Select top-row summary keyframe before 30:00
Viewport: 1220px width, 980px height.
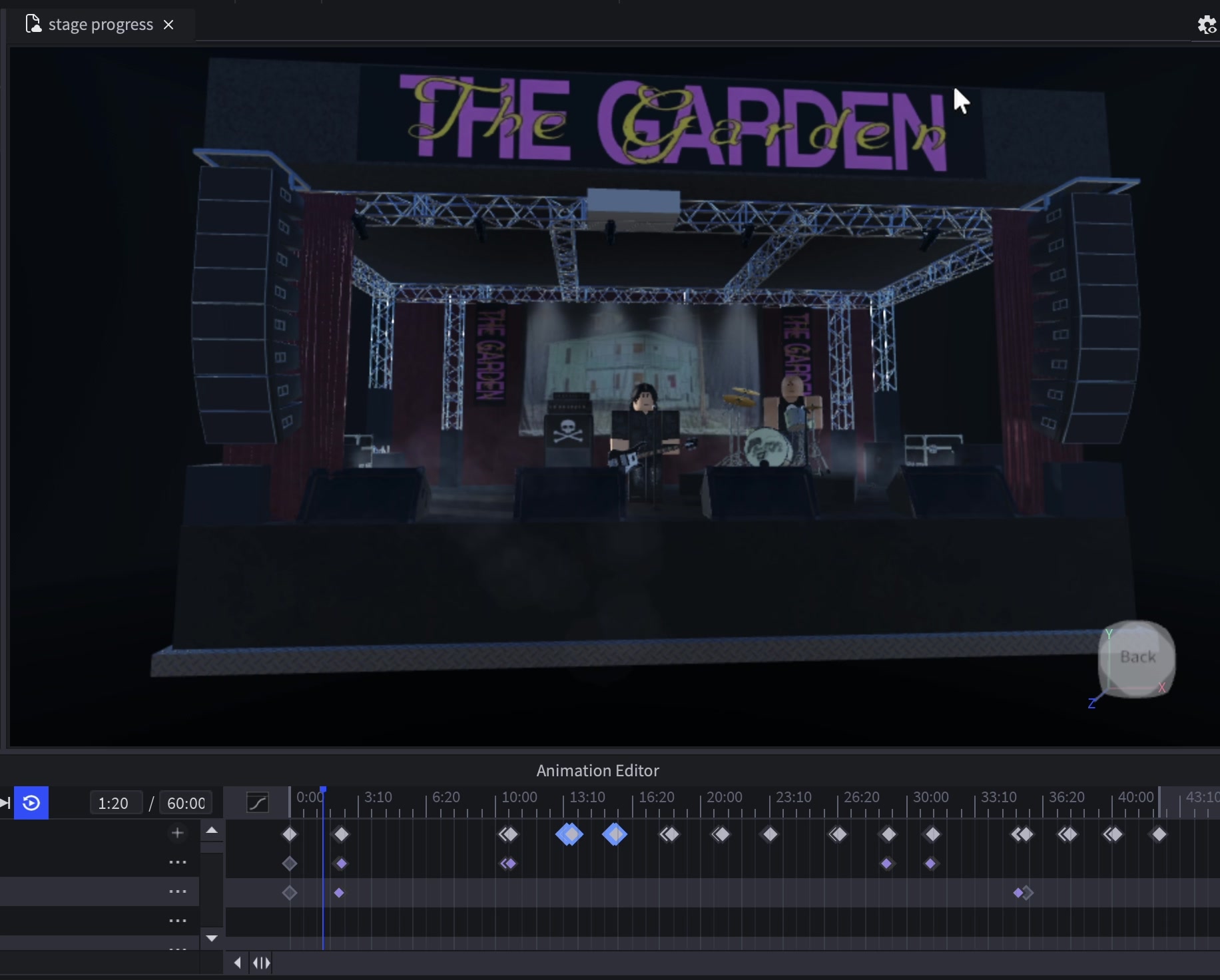[889, 834]
